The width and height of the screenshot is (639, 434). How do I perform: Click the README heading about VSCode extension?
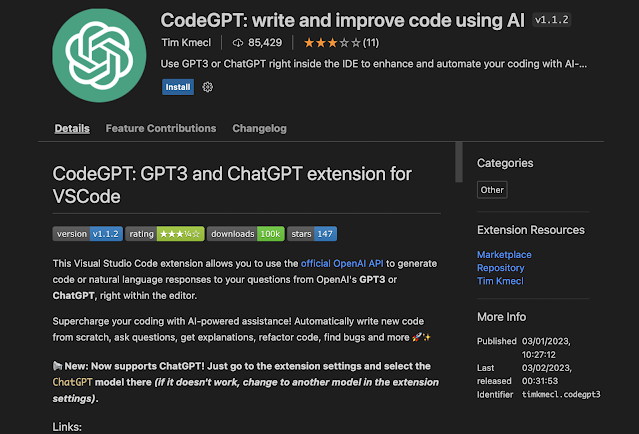coord(232,185)
